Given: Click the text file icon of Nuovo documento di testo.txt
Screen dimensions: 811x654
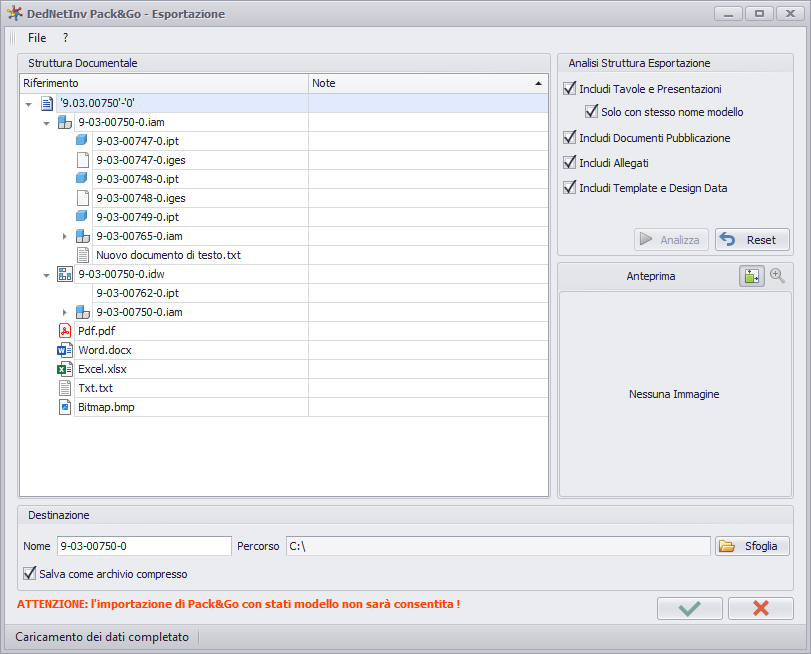Looking at the screenshot, I should coord(83,255).
